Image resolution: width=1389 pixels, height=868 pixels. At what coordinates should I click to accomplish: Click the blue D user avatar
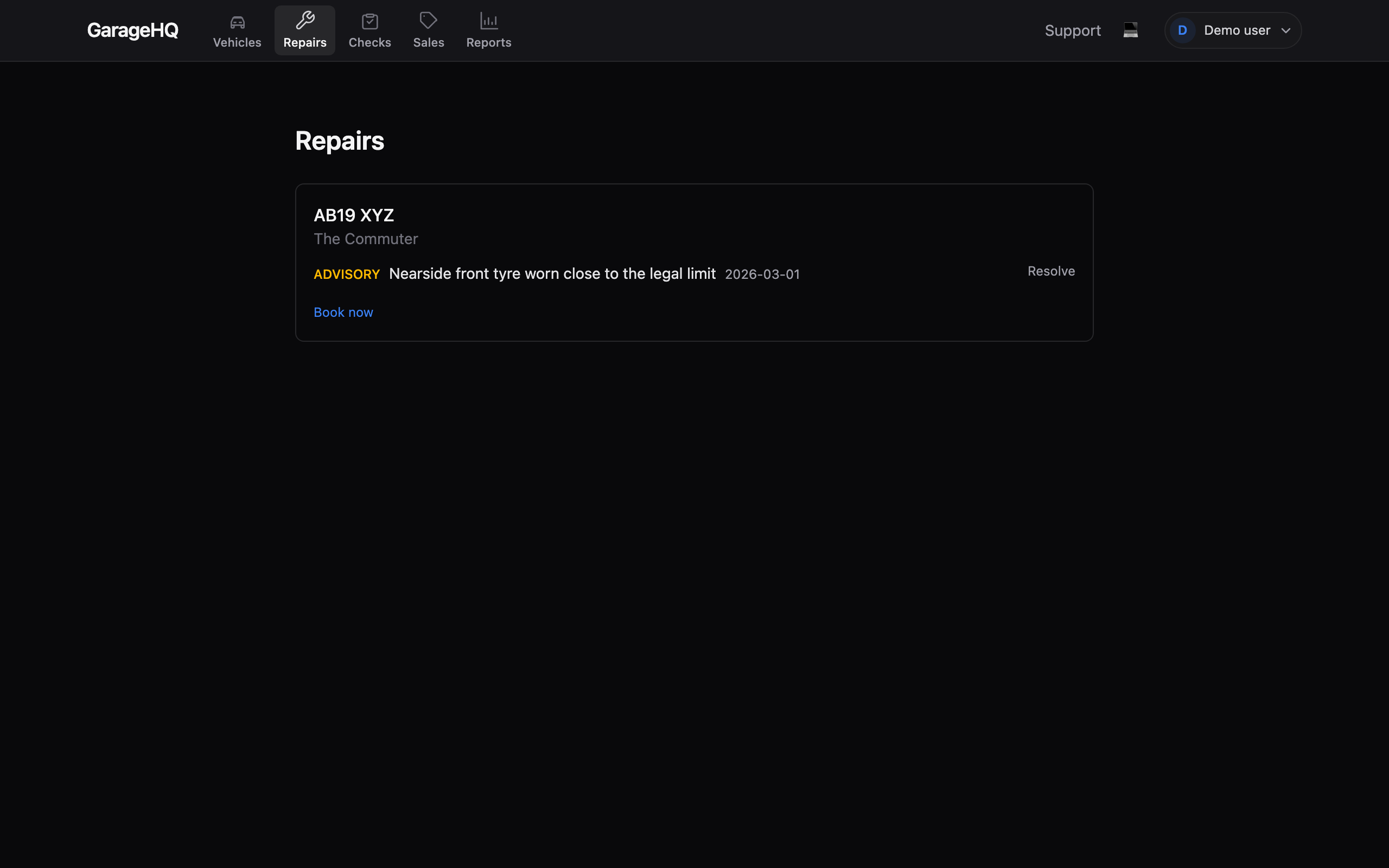coord(1182,30)
